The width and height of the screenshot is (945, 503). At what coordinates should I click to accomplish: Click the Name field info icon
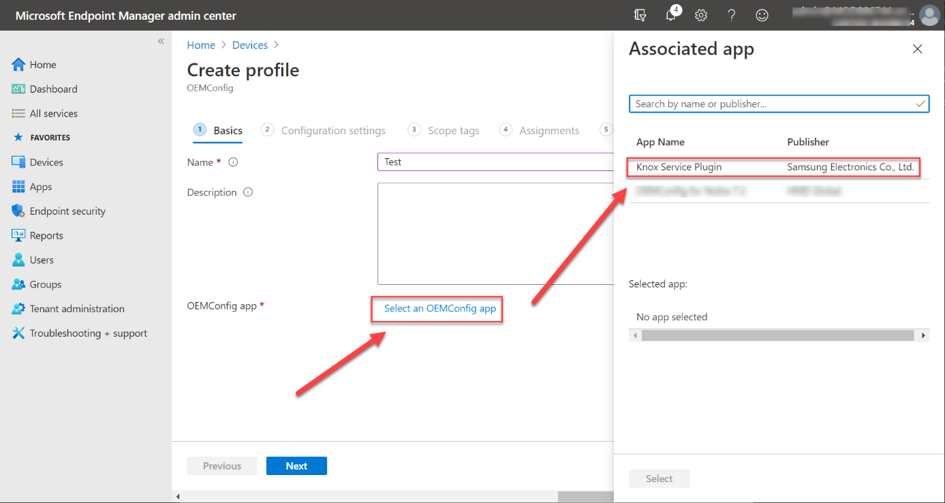pyautogui.click(x=234, y=162)
